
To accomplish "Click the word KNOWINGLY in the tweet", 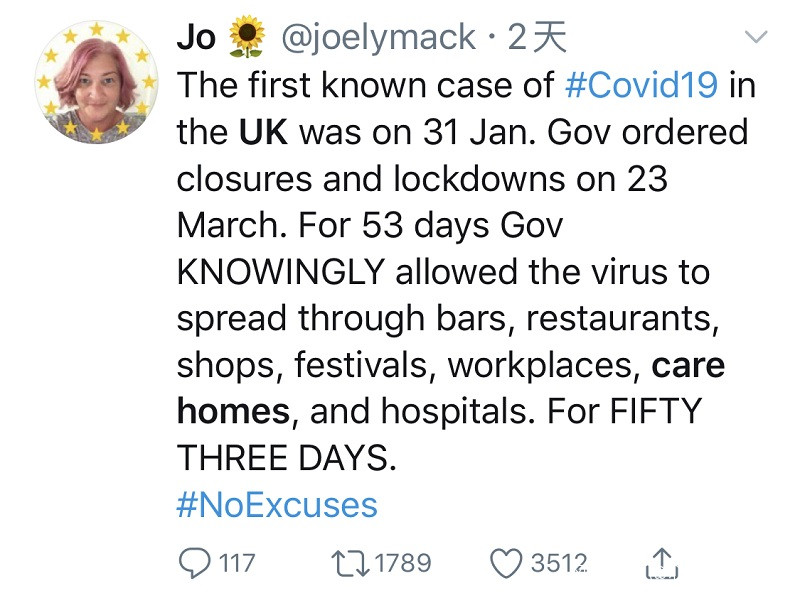I will pos(281,272).
